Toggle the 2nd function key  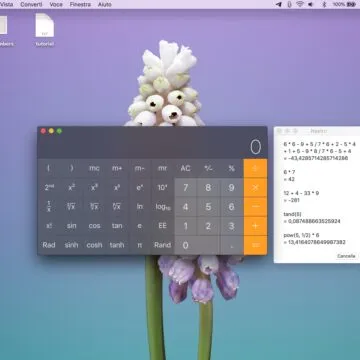click(49, 188)
